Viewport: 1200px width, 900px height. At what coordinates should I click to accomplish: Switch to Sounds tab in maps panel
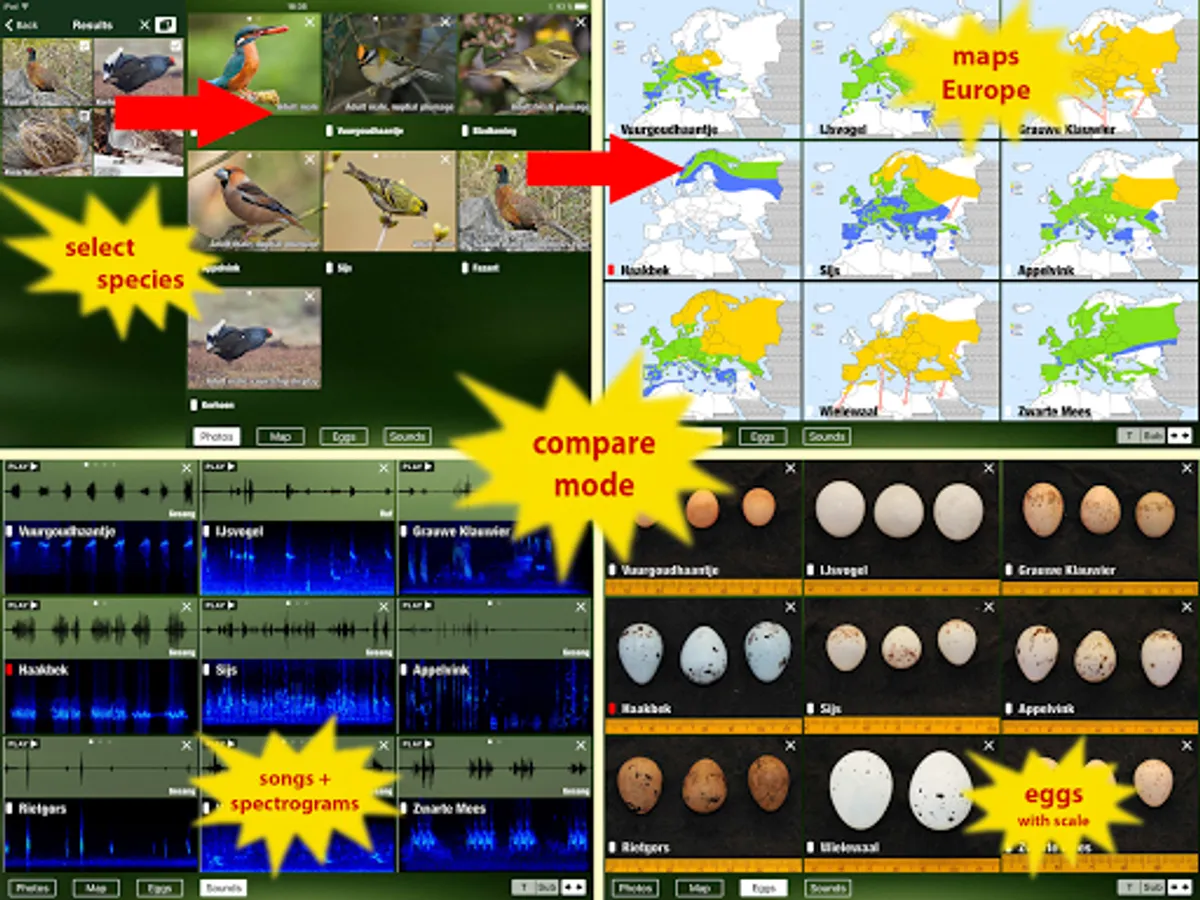[x=827, y=436]
